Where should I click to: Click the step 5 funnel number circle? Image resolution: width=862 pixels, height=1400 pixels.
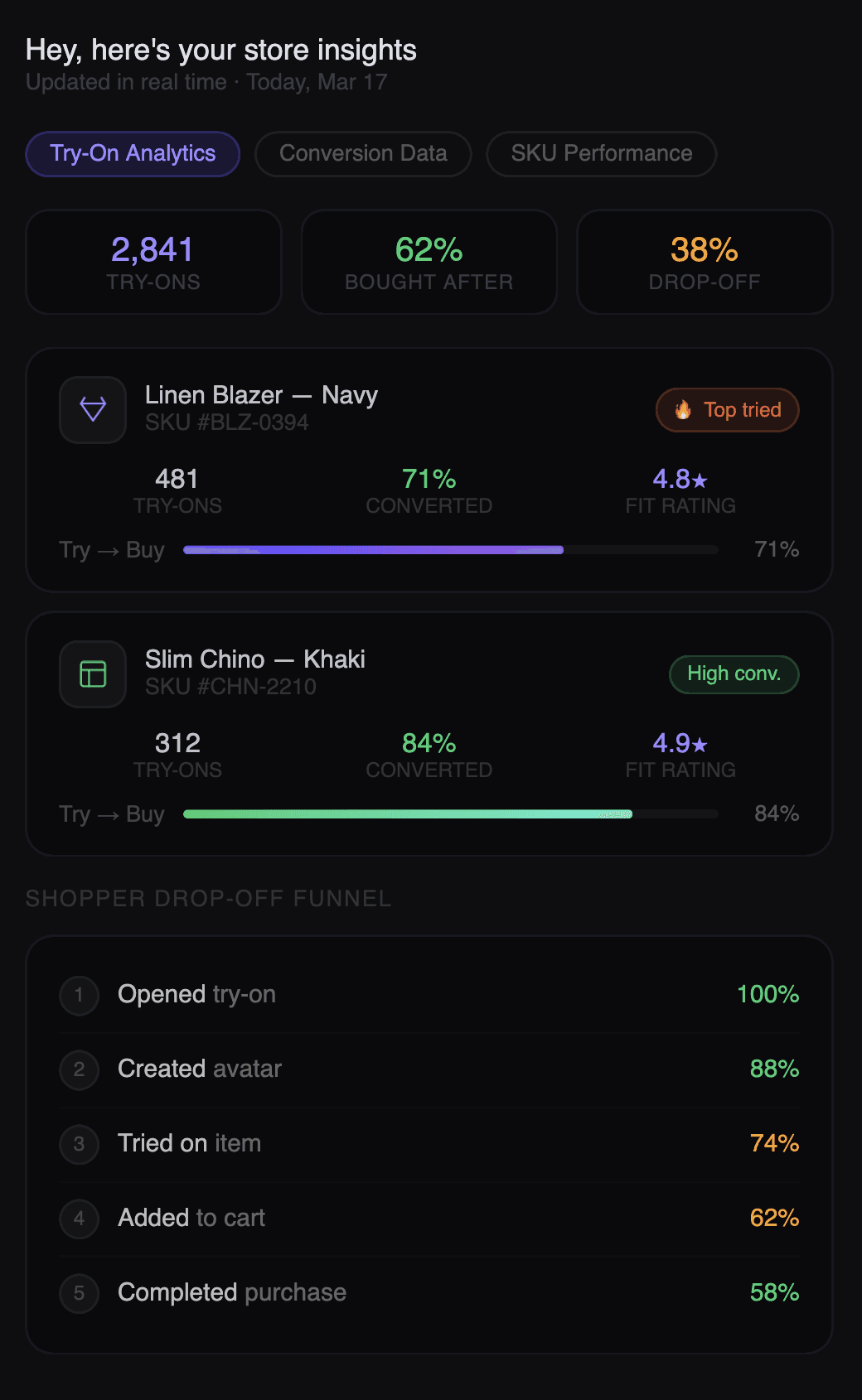[x=79, y=1292]
